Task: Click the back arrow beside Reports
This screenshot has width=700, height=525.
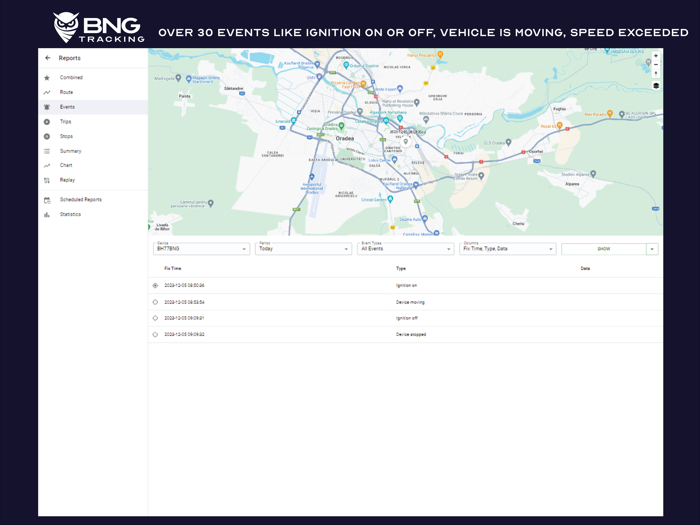Action: [x=48, y=58]
